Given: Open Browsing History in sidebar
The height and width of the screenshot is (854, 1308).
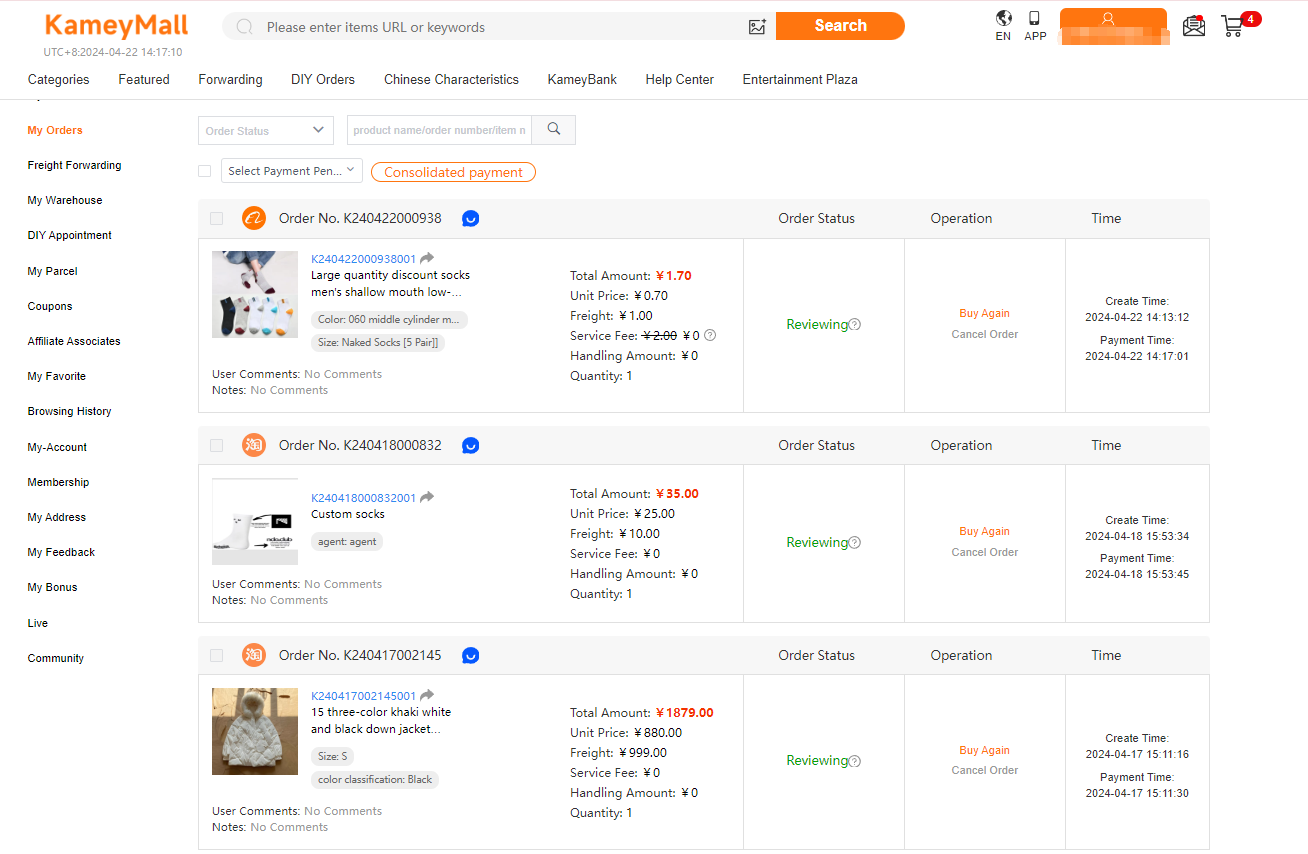Looking at the screenshot, I should coord(69,411).
